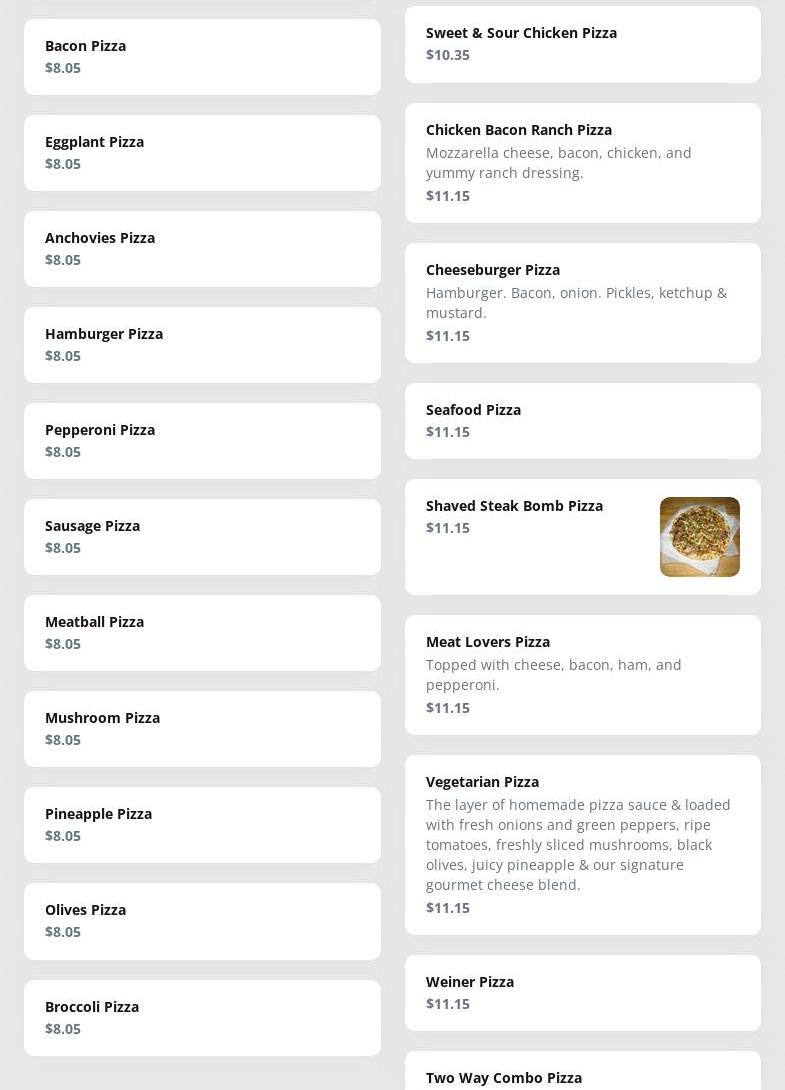Open the Vegetarian Pizza description card
This screenshot has width=785, height=1090.
click(582, 845)
